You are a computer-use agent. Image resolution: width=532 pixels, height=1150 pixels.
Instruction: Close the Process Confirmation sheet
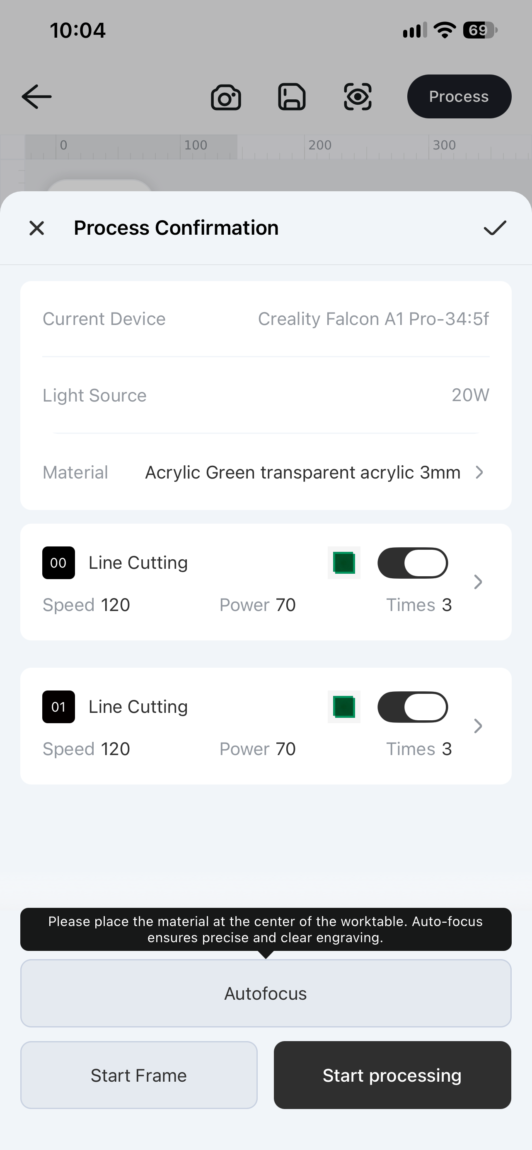click(36, 228)
